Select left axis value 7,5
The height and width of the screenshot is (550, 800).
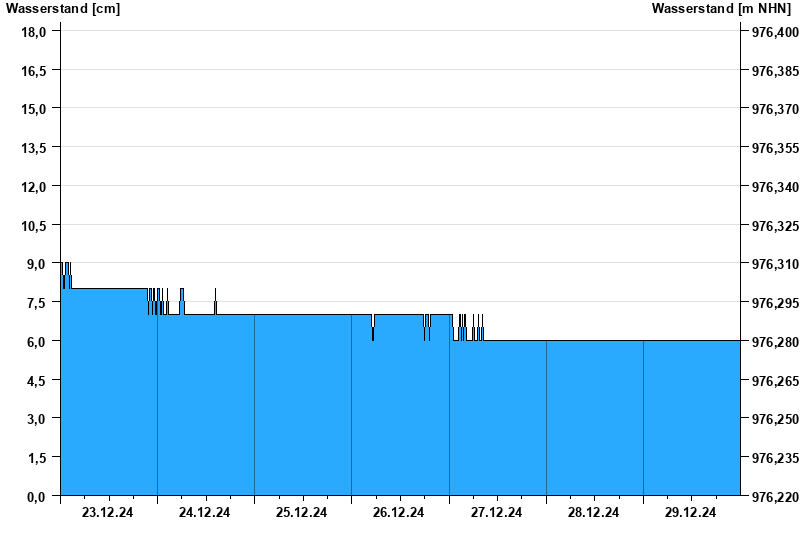(x=37, y=303)
